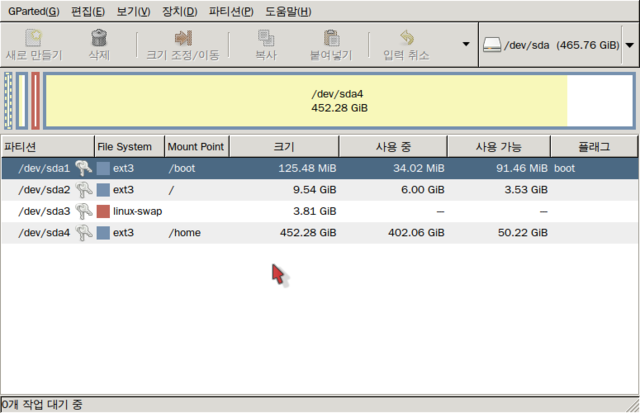Open the 파티션(P) menu
640x413 pixels.
pyautogui.click(x=231, y=11)
